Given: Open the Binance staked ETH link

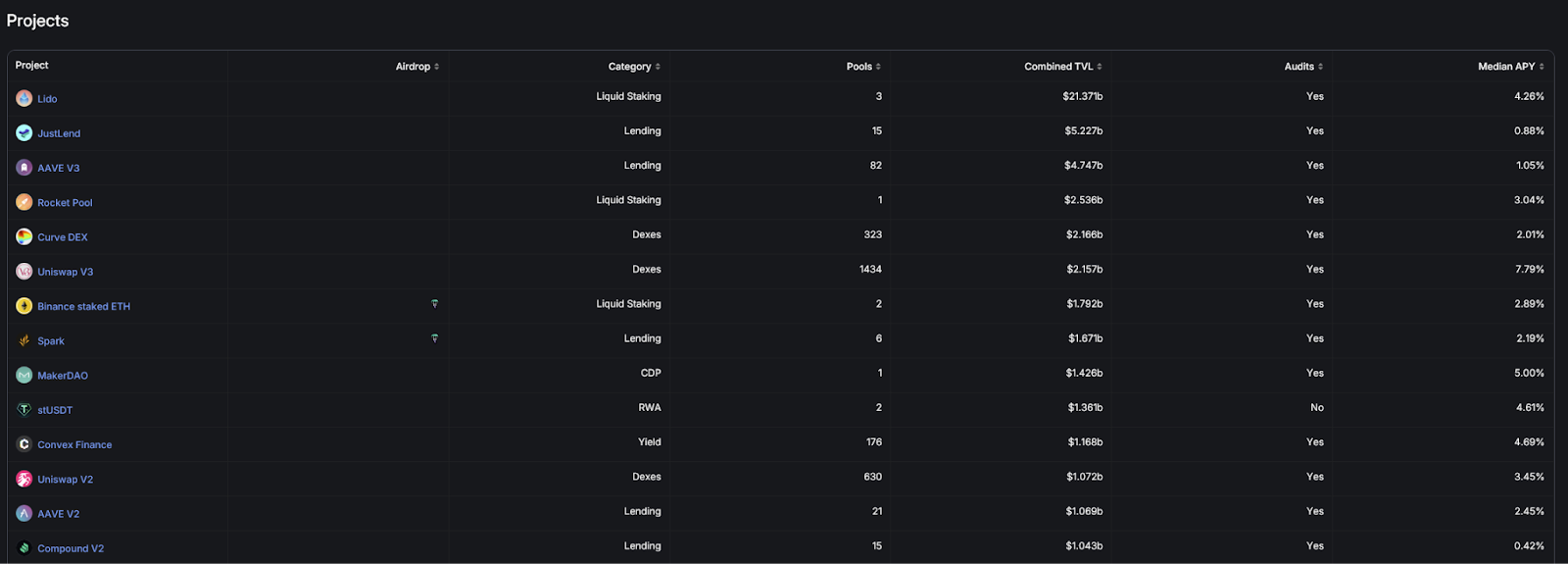Looking at the screenshot, I should click(x=83, y=306).
